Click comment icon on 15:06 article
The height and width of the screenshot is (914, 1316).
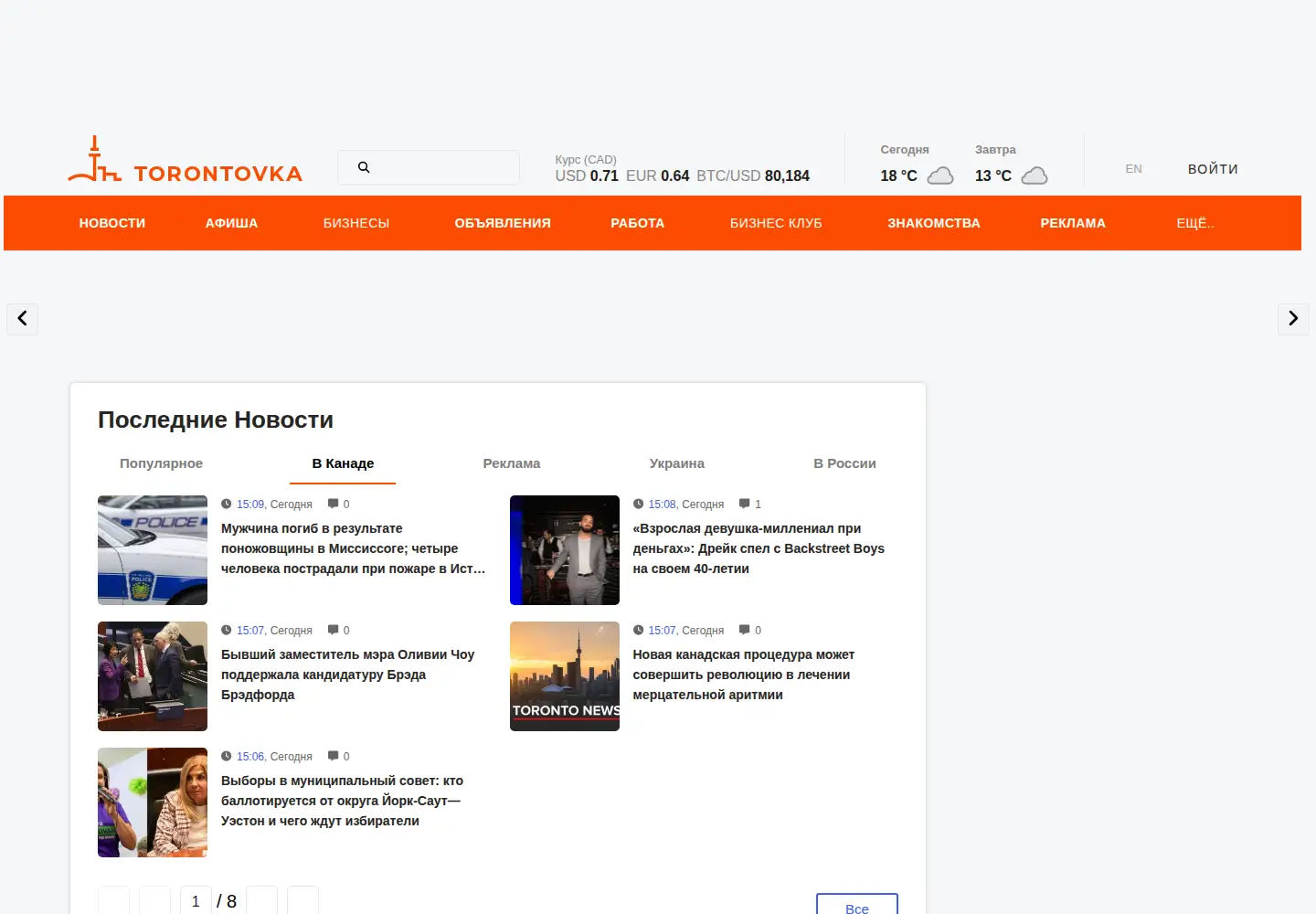[x=334, y=757]
